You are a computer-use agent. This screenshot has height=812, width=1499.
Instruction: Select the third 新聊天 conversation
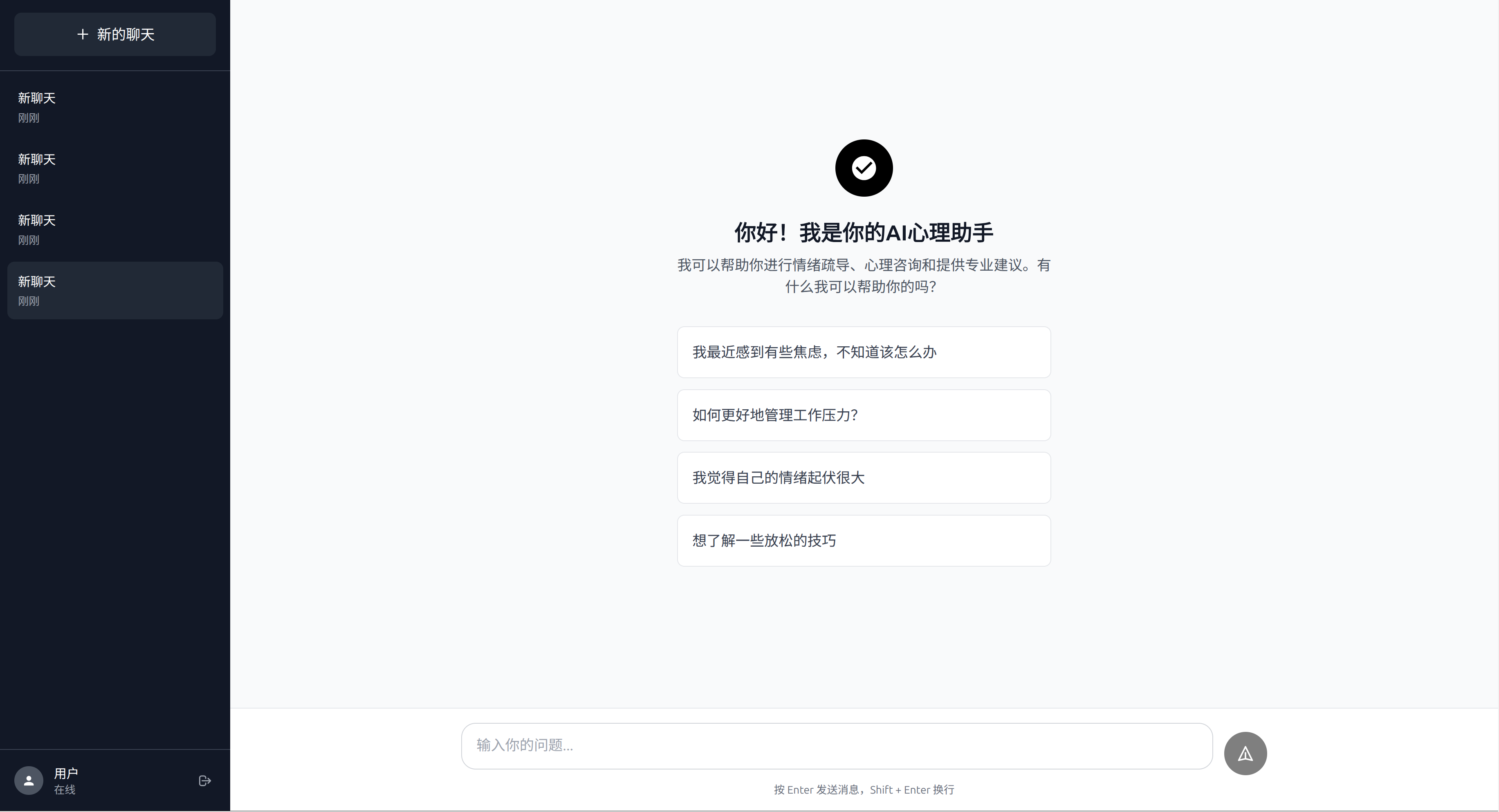[114, 229]
